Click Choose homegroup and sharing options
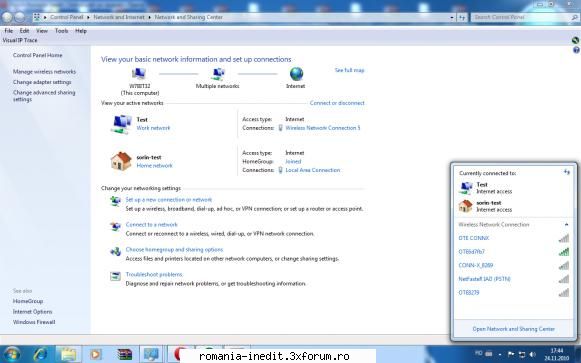This screenshot has height=363, width=581. pyautogui.click(x=175, y=250)
